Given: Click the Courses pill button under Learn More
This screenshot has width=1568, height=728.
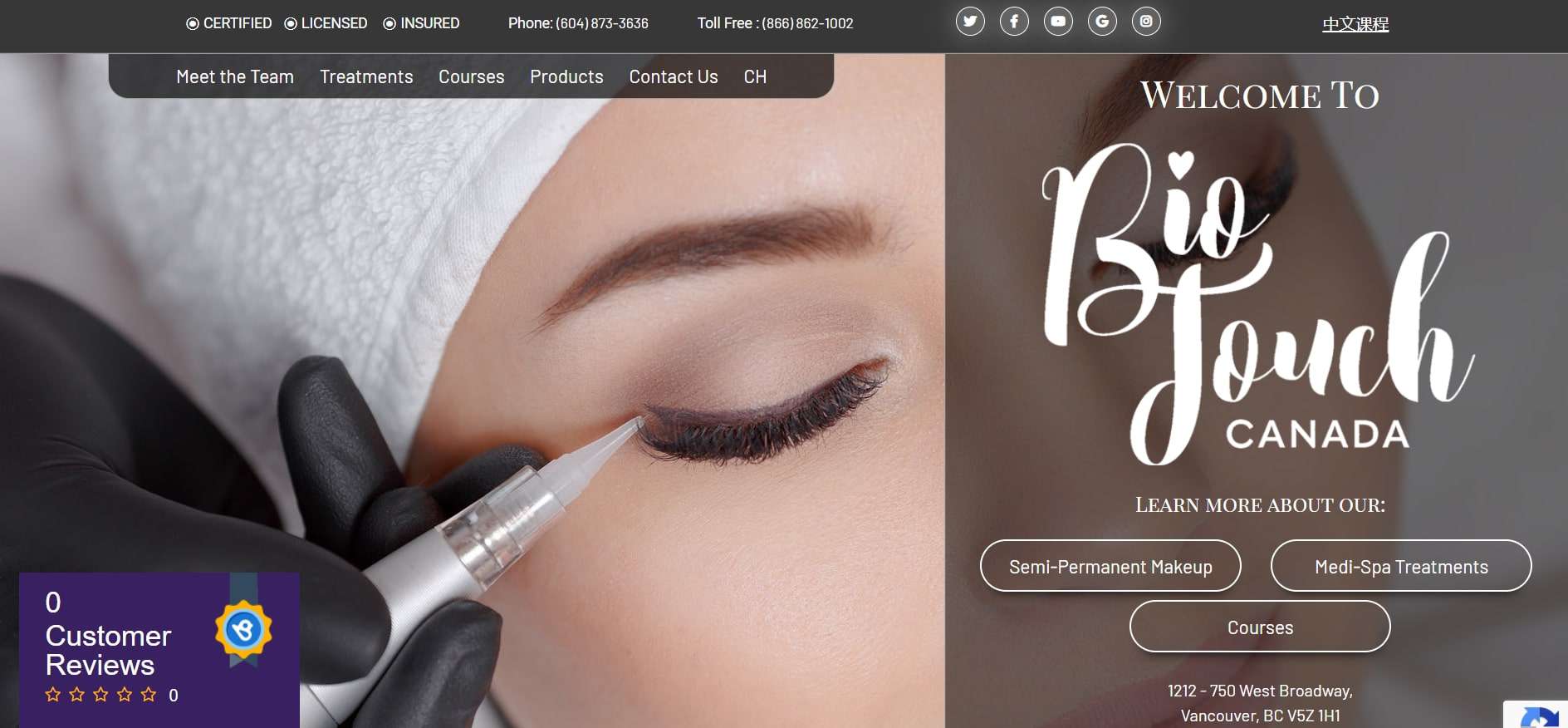Looking at the screenshot, I should pos(1260,627).
